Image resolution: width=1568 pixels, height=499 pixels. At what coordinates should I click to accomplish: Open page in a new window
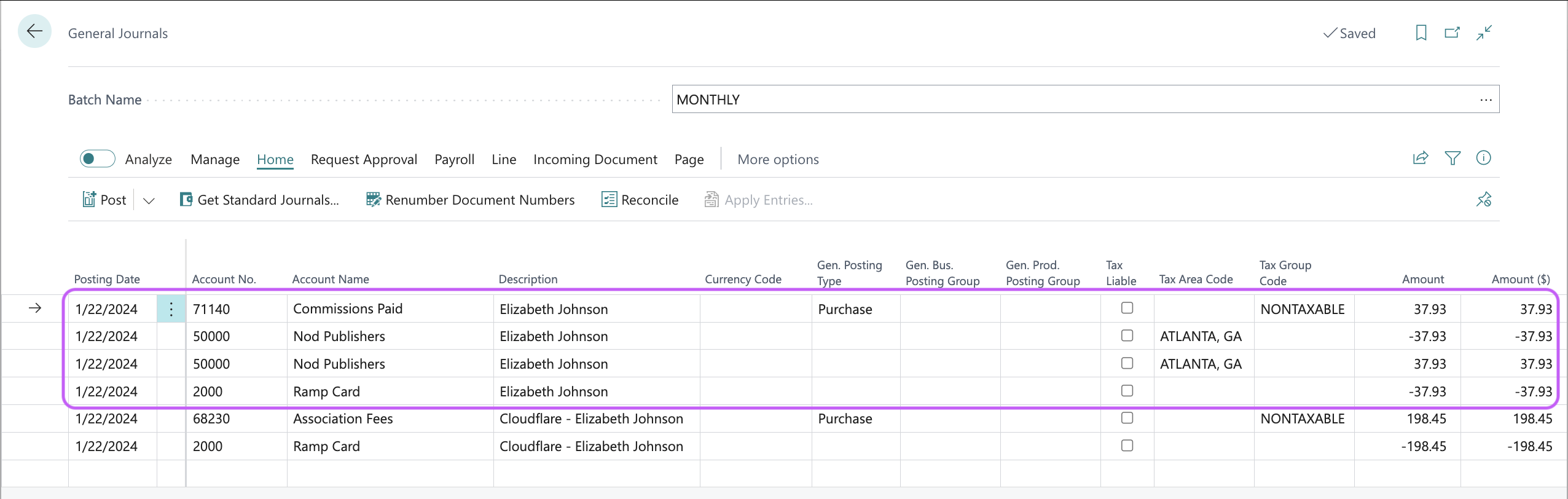point(1452,33)
